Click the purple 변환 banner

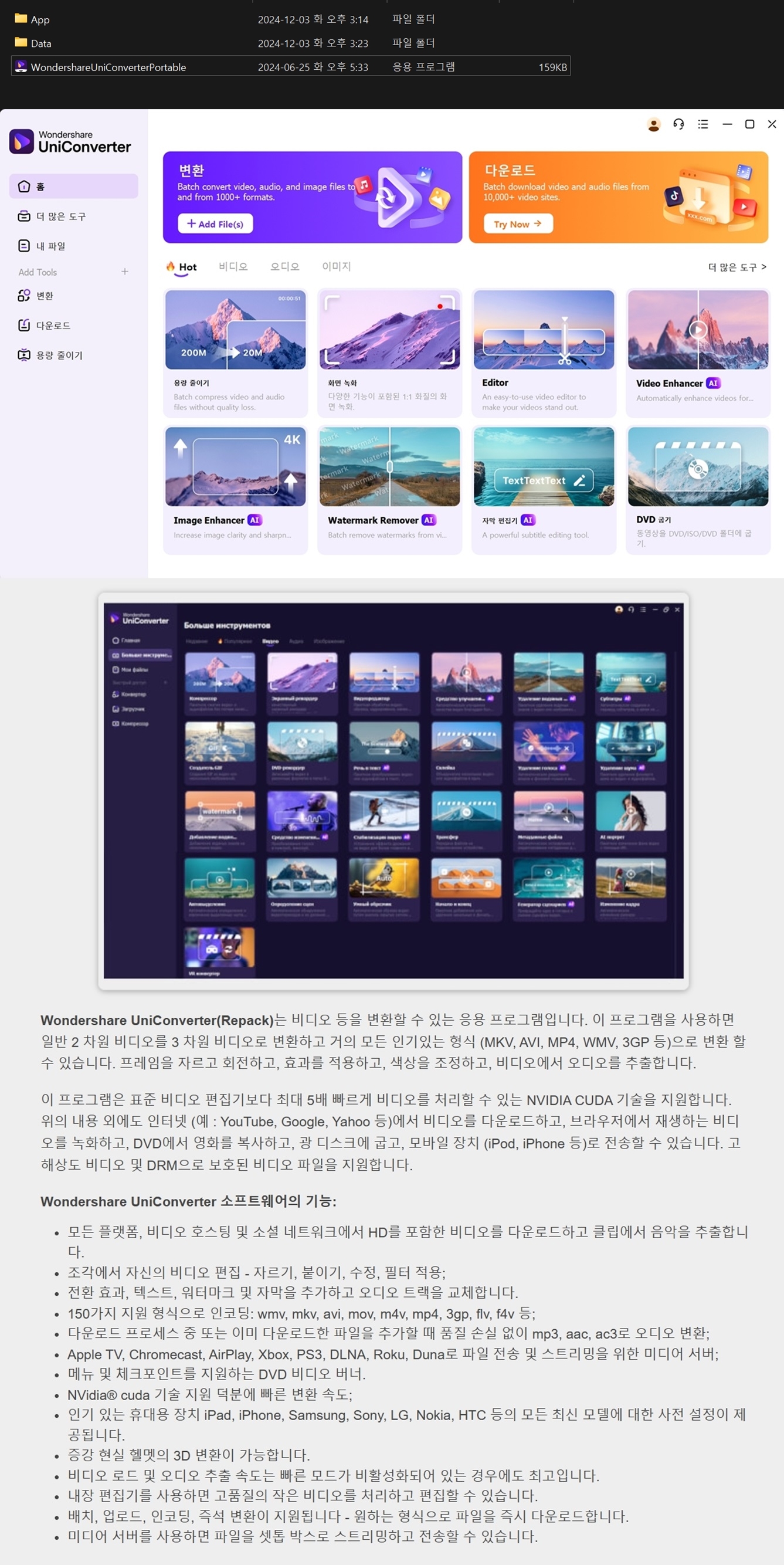313,198
